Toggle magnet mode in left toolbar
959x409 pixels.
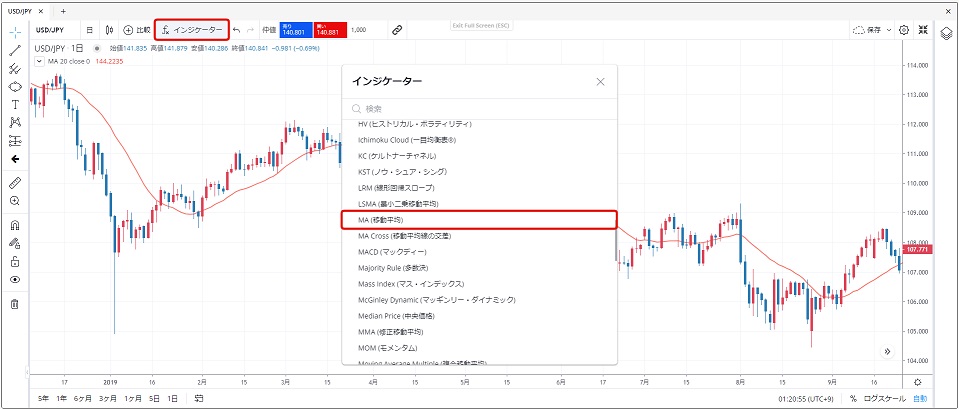tap(15, 225)
